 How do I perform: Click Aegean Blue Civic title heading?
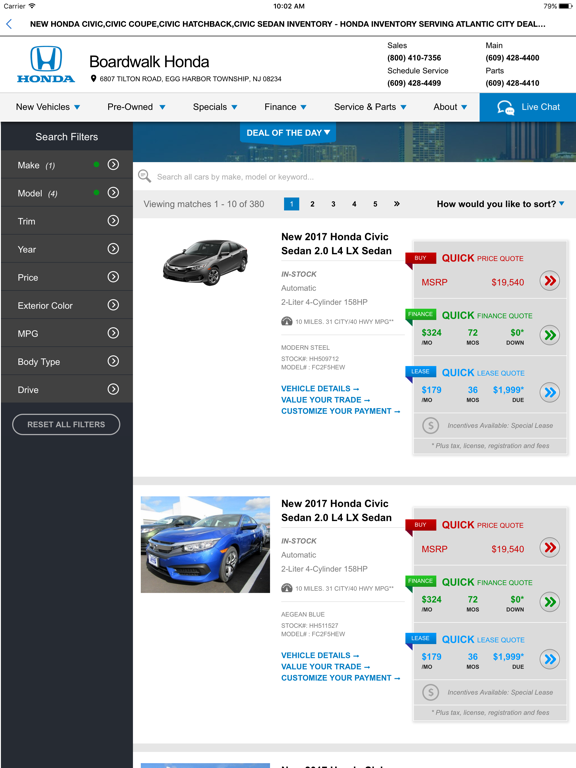[x=336, y=510]
